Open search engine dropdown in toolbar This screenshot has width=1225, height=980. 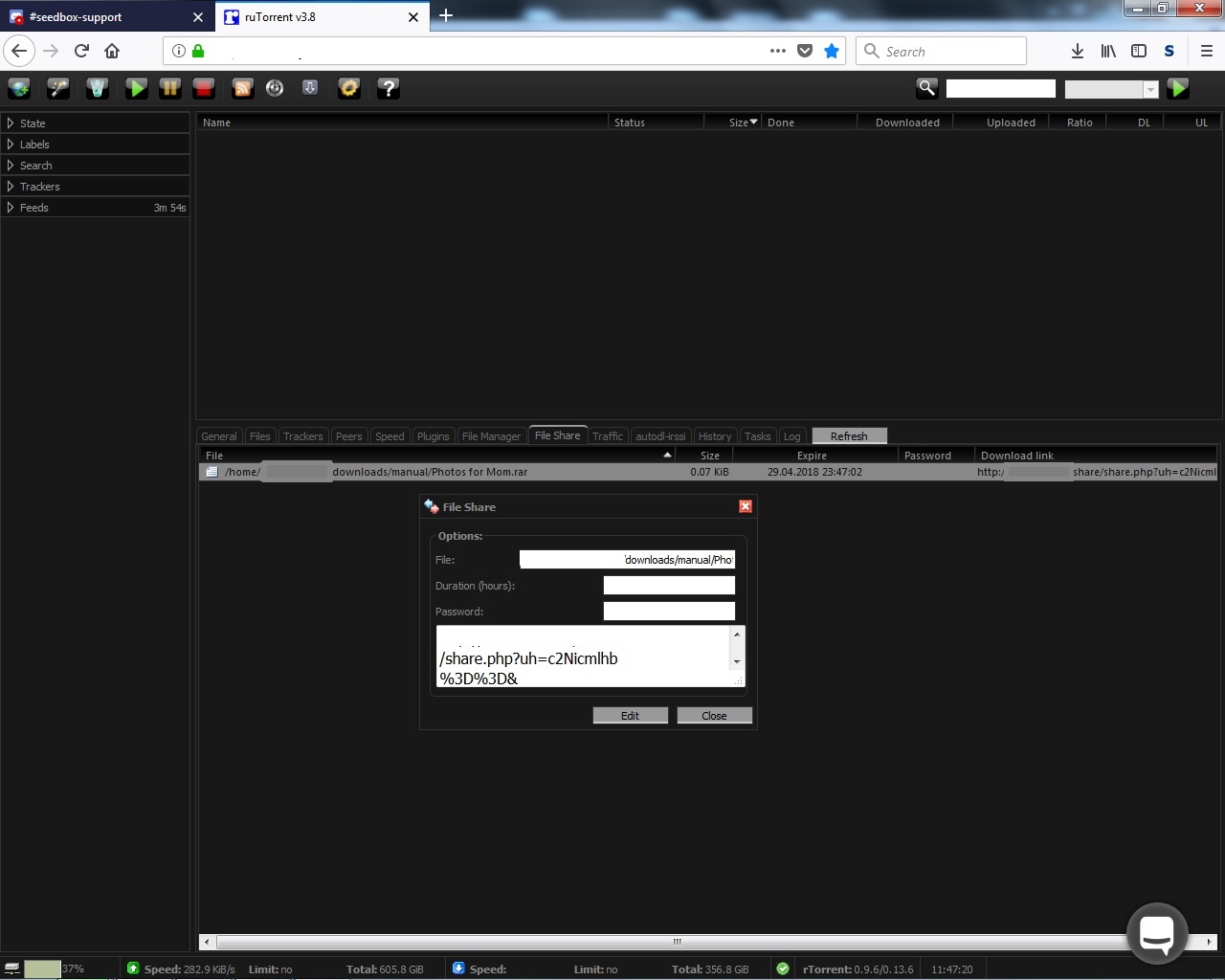click(x=1112, y=89)
